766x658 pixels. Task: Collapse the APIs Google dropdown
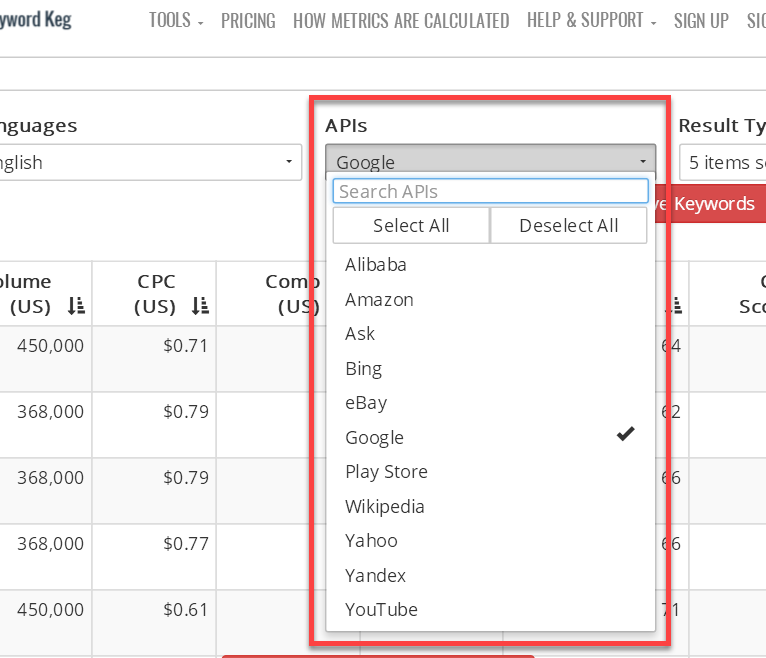coord(490,162)
